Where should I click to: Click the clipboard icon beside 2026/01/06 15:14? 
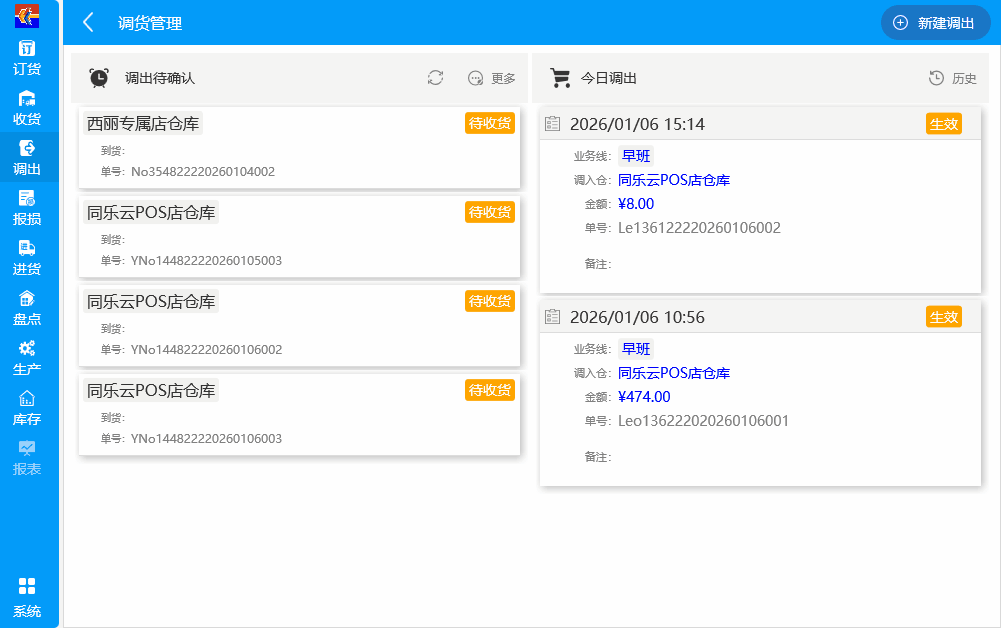pos(552,123)
